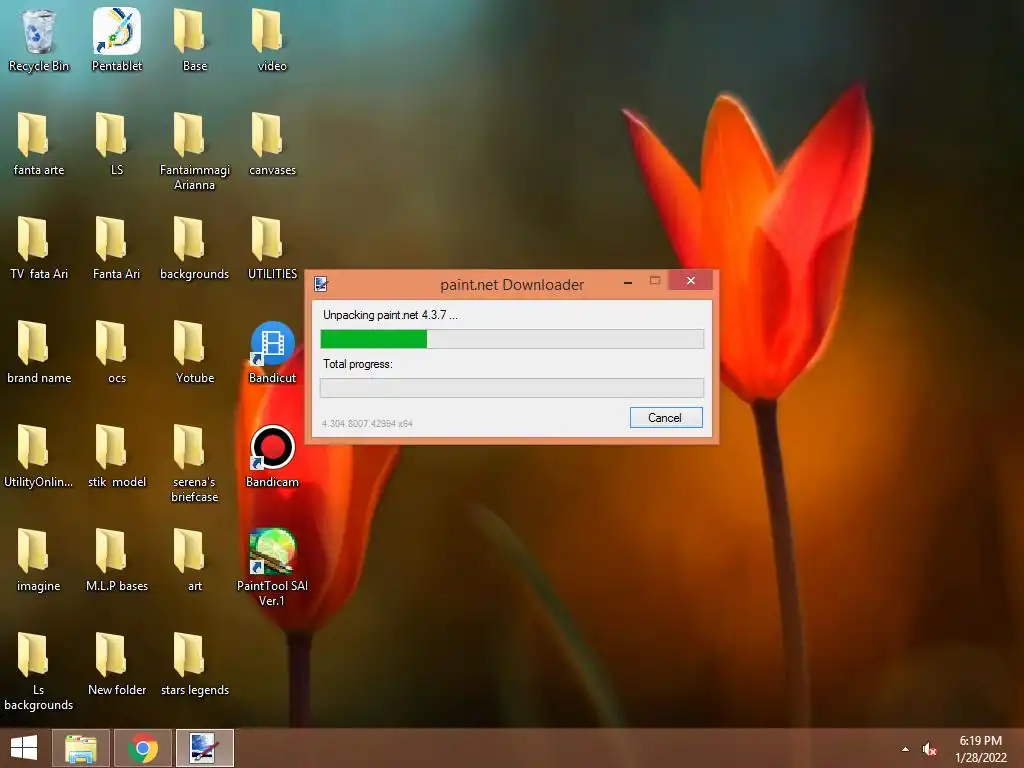Select the stars legends folder
The image size is (1024, 768).
coord(195,664)
